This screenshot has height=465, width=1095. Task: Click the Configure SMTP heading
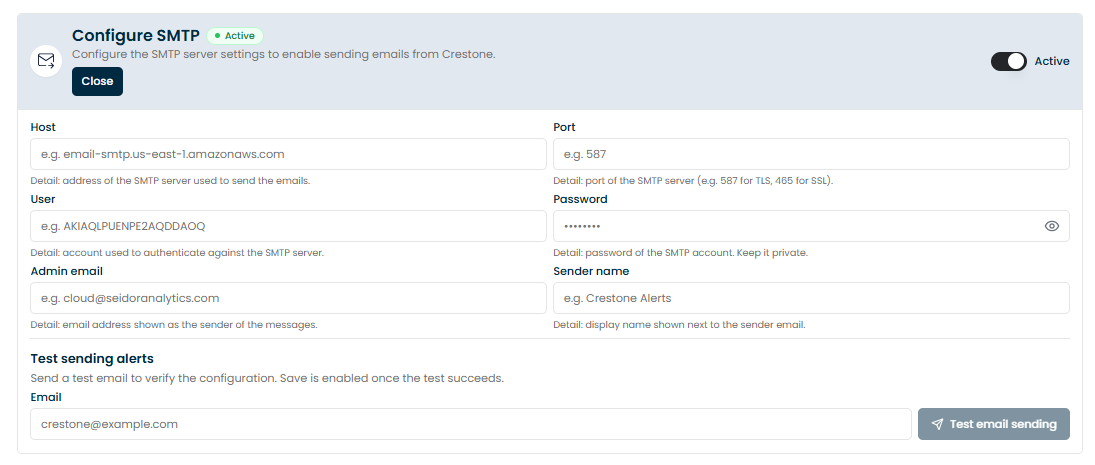coord(135,36)
